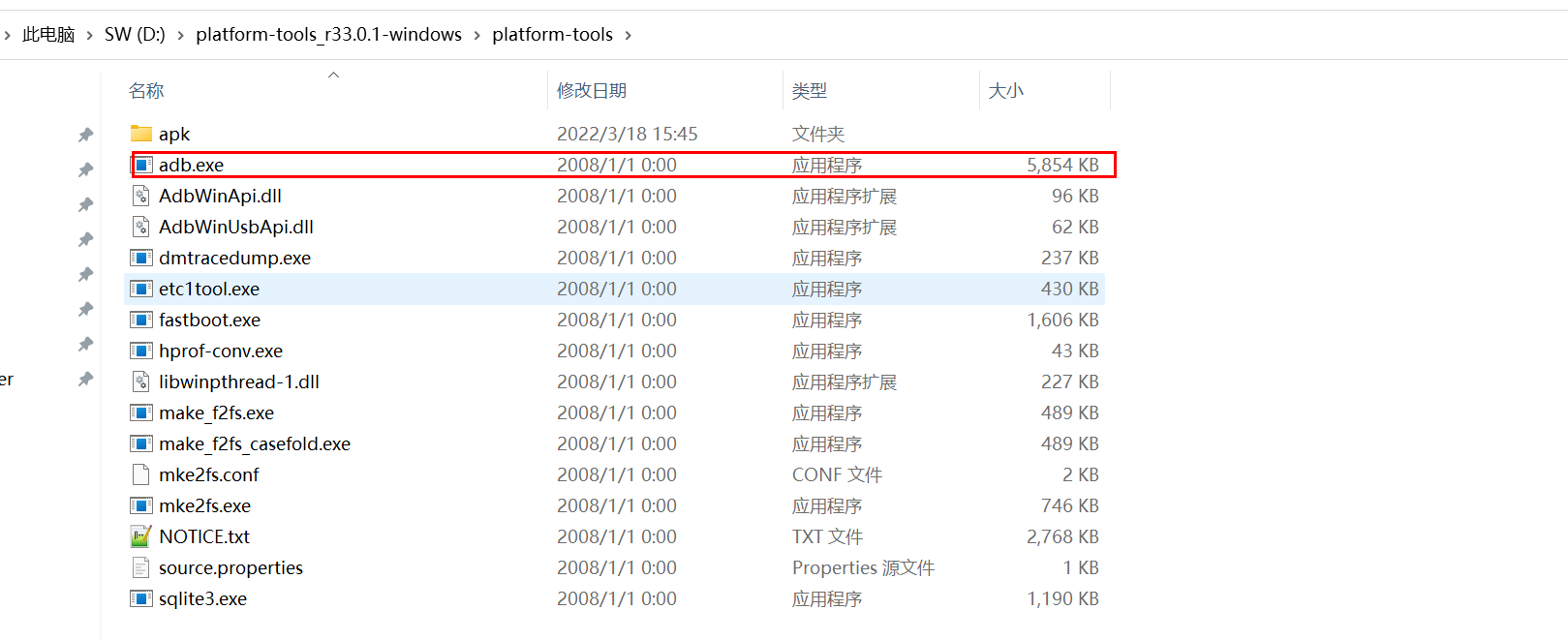Click the AdbWinUsbApi.dll file icon
This screenshot has height=641, width=1568.
pyautogui.click(x=141, y=227)
